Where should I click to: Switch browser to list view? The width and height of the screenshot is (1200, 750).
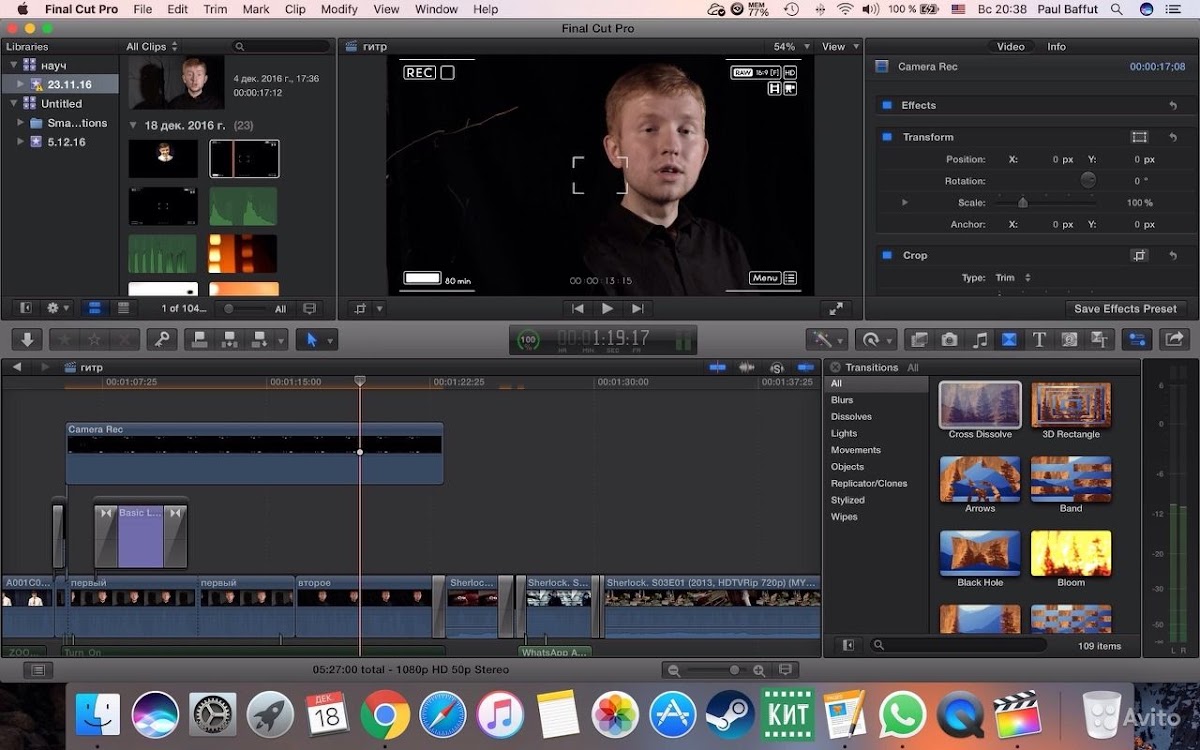point(123,308)
